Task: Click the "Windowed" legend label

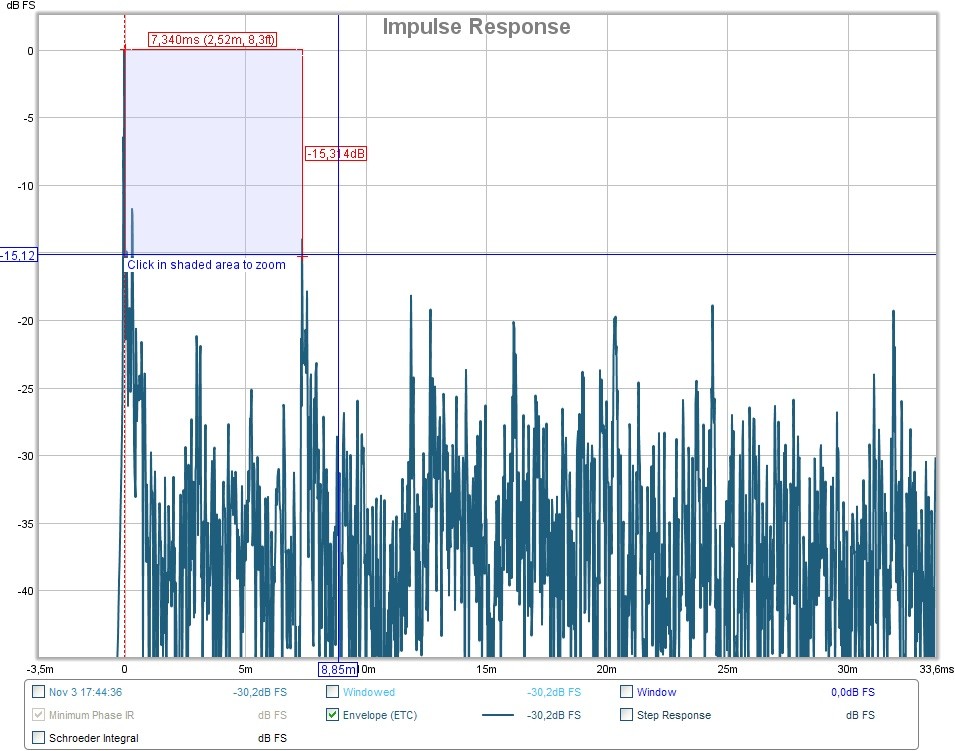Action: pyautogui.click(x=368, y=692)
